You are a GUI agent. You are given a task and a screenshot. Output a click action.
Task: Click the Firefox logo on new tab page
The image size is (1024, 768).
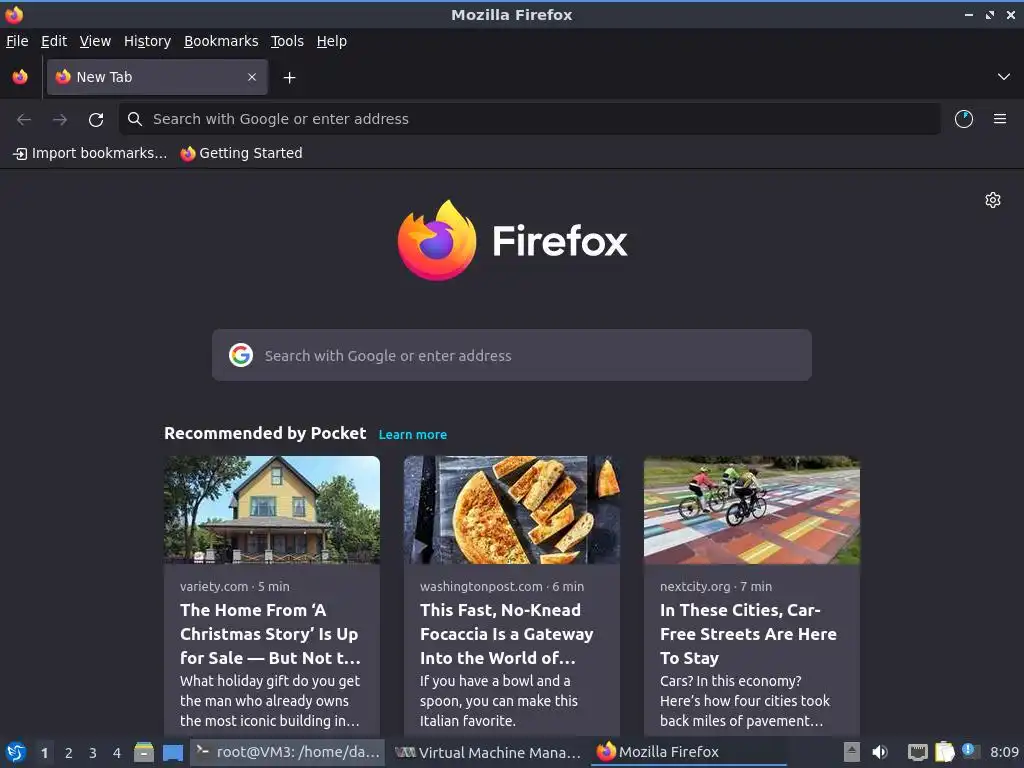[512, 240]
